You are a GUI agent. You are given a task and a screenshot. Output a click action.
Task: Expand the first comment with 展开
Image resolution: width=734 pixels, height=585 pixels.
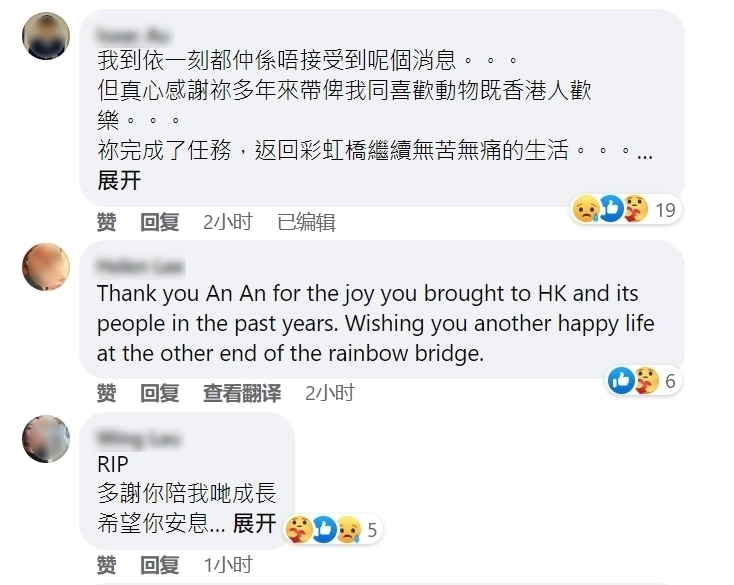click(119, 181)
